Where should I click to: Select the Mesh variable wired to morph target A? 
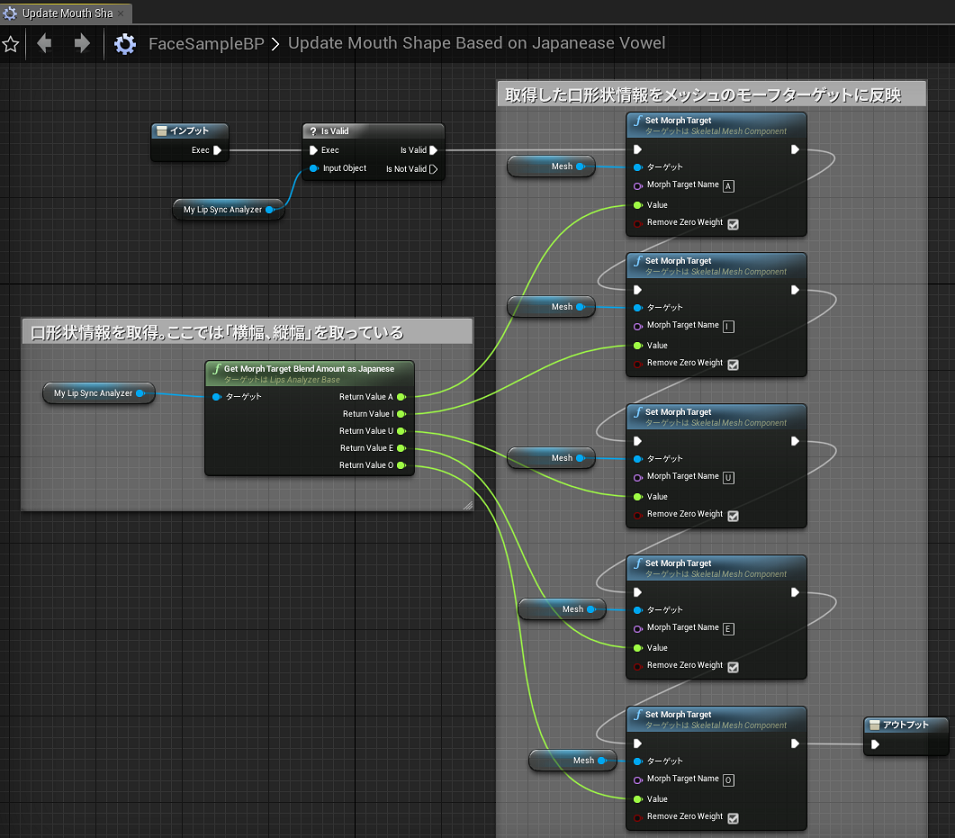pos(551,166)
